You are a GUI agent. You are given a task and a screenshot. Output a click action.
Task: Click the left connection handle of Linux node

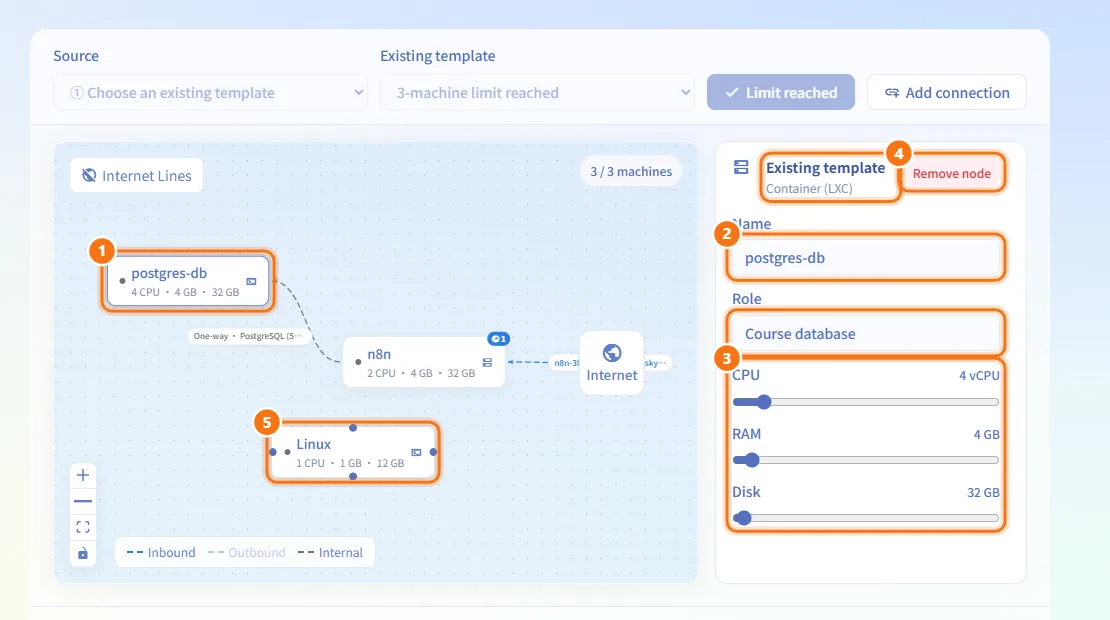pyautogui.click(x=273, y=452)
